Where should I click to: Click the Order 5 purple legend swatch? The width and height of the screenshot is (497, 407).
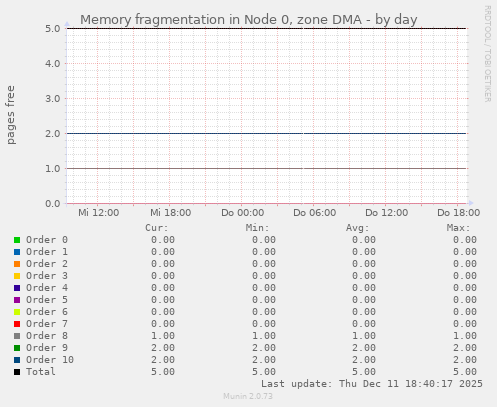click(x=17, y=300)
